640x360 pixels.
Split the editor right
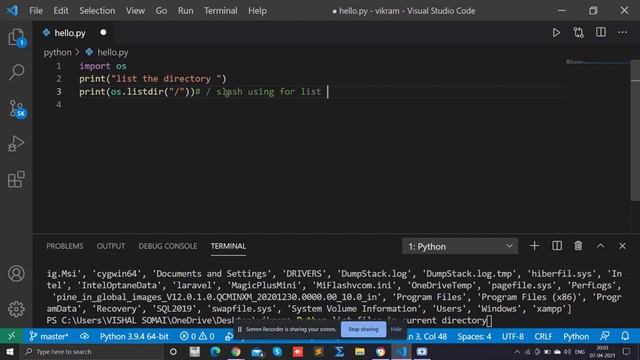[x=601, y=32]
